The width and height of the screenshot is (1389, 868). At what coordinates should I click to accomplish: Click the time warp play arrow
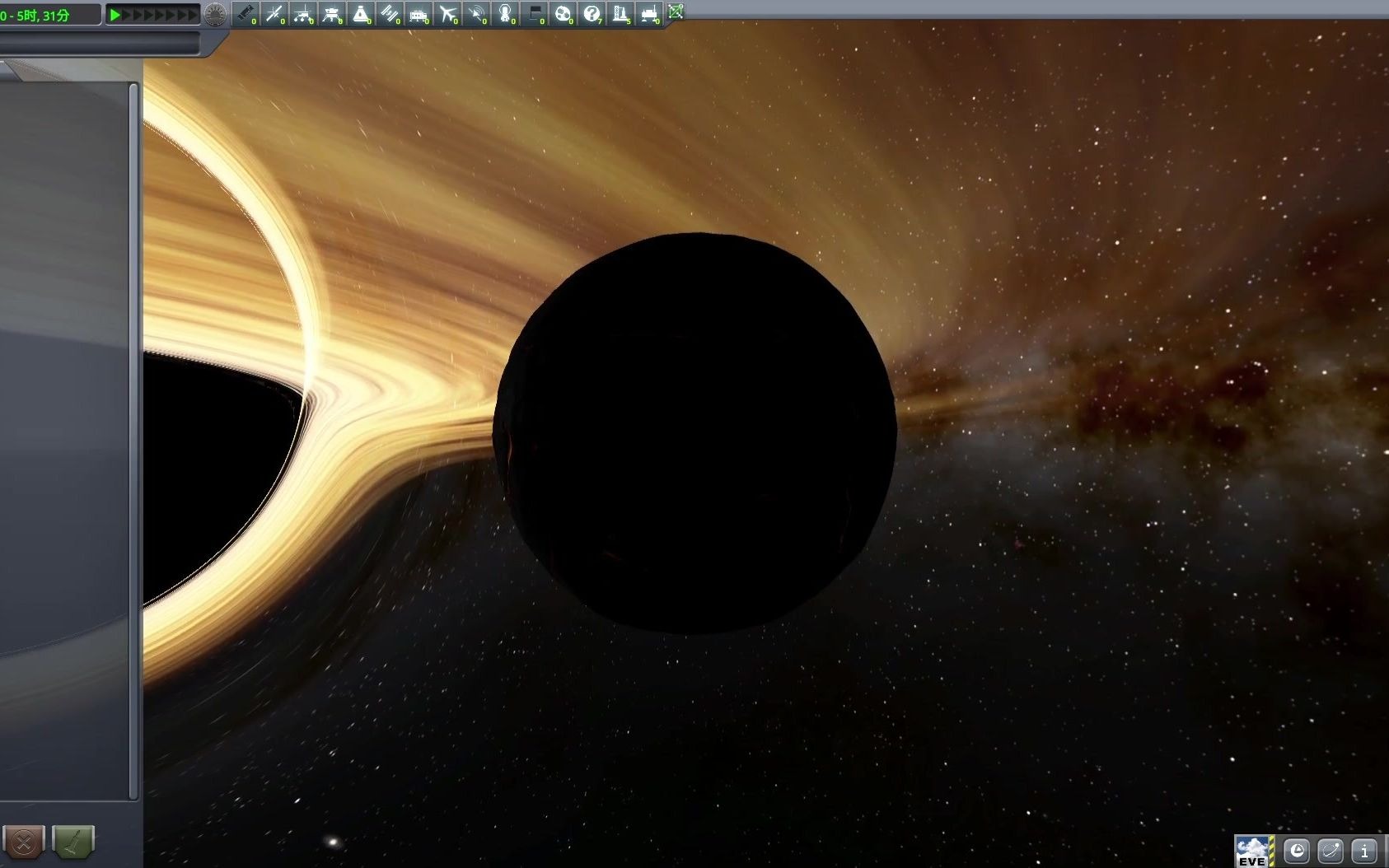coord(115,15)
